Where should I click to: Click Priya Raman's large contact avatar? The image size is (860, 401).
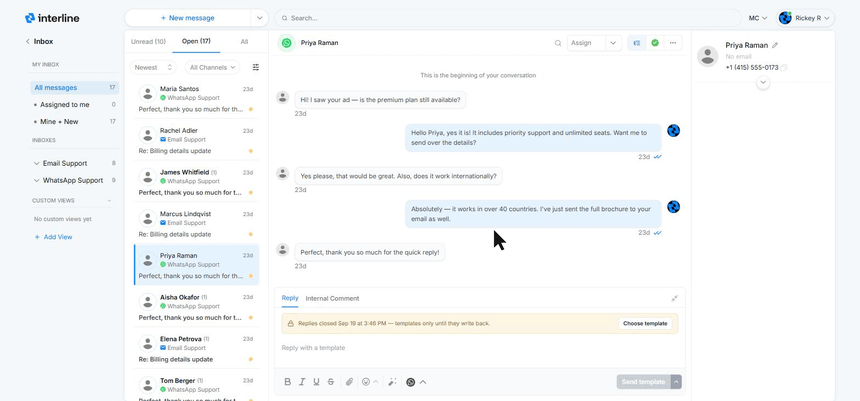708,56
